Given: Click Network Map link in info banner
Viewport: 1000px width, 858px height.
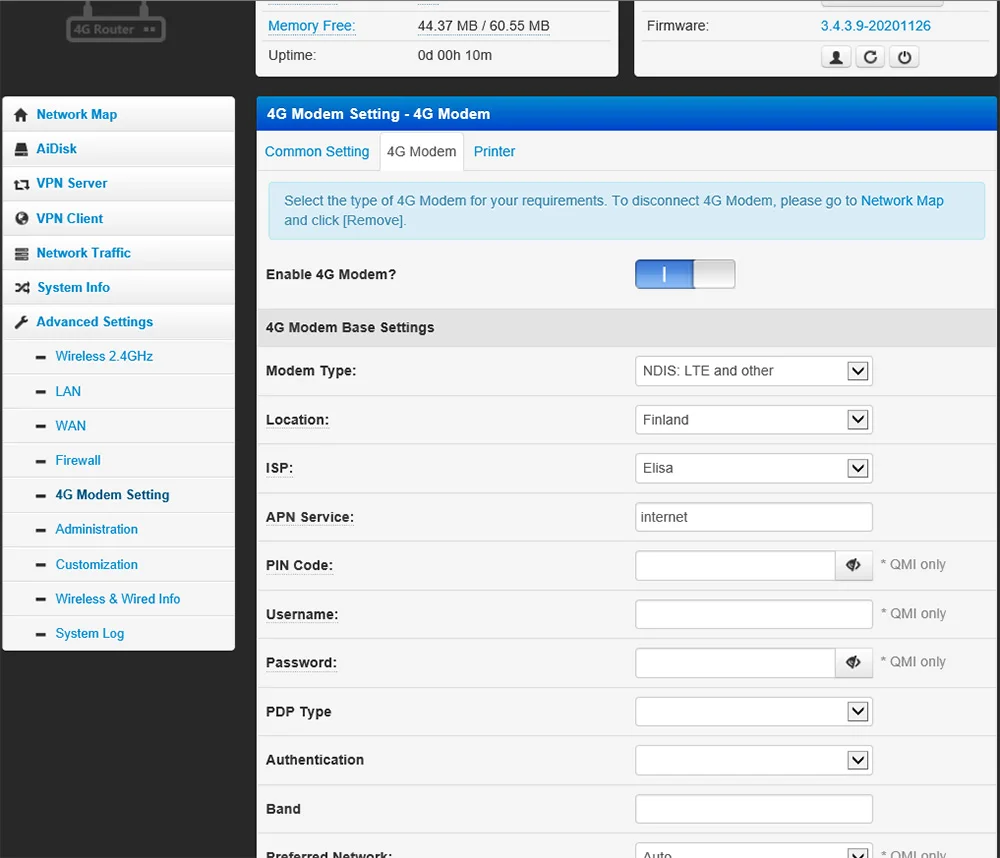Looking at the screenshot, I should click(x=902, y=201).
